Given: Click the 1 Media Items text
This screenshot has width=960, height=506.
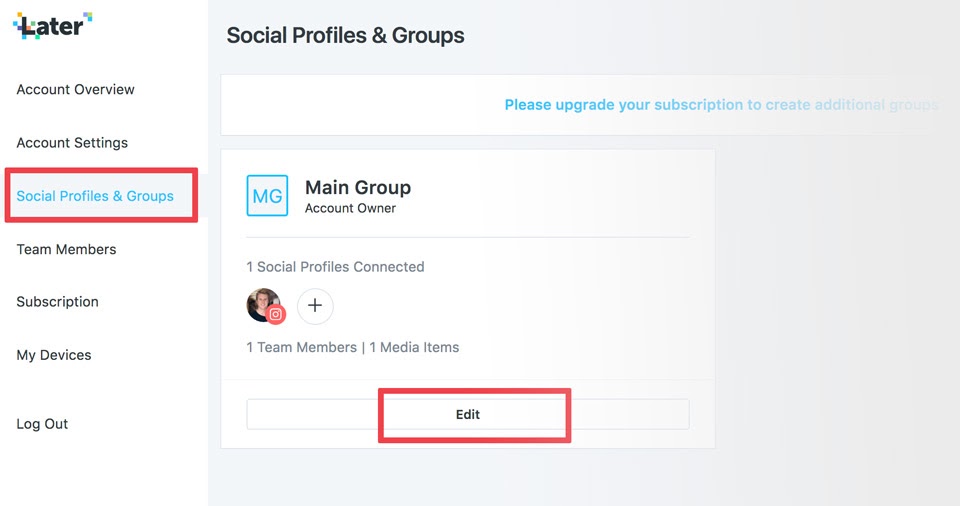Looking at the screenshot, I should click(414, 347).
